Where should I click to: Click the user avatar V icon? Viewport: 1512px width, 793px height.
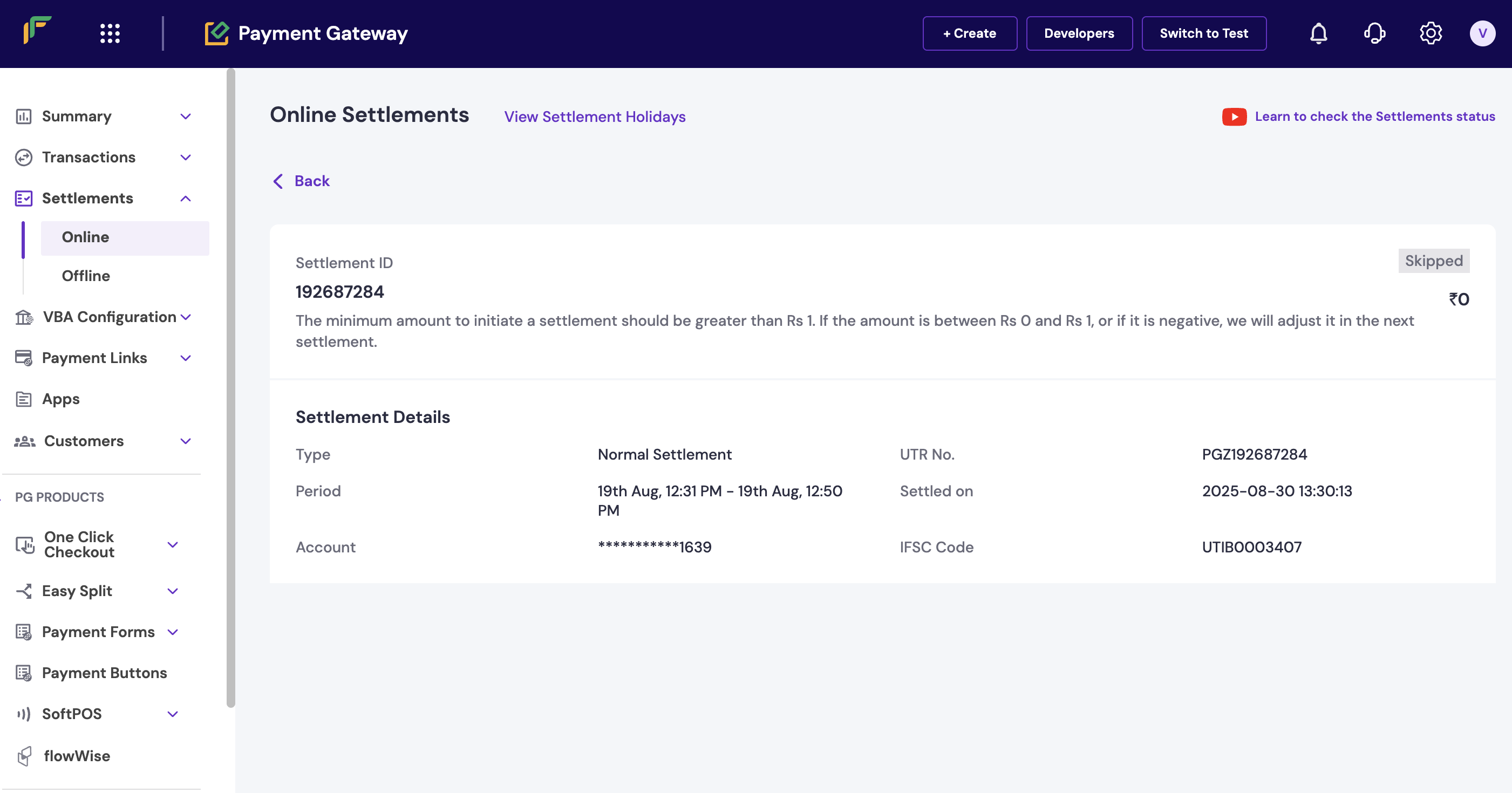tap(1482, 33)
